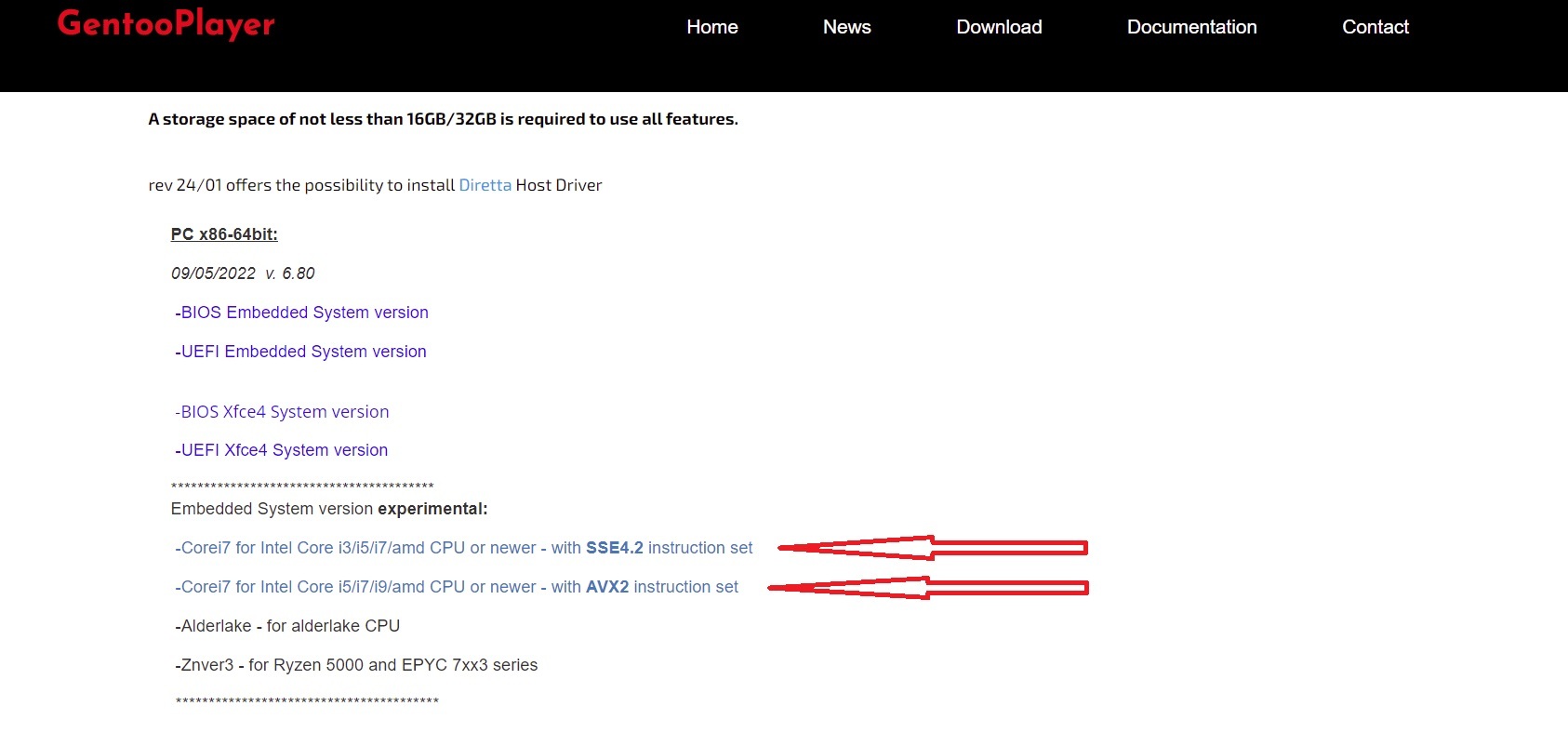This screenshot has width=1568, height=746.
Task: Click the Znver3 Ryzen 5000 entry
Action: [x=357, y=665]
